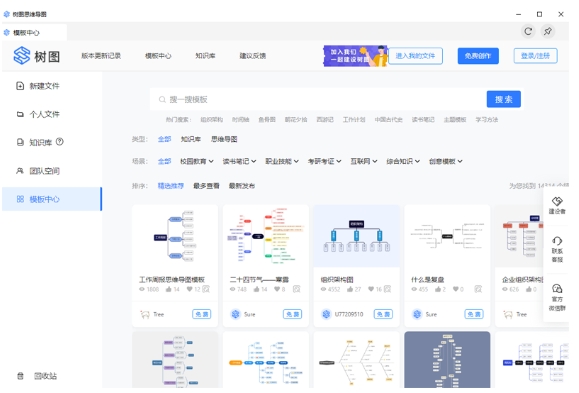Select 模板中心 in left sidebar
Image resolution: width=579 pixels, height=393 pixels.
coord(52,199)
